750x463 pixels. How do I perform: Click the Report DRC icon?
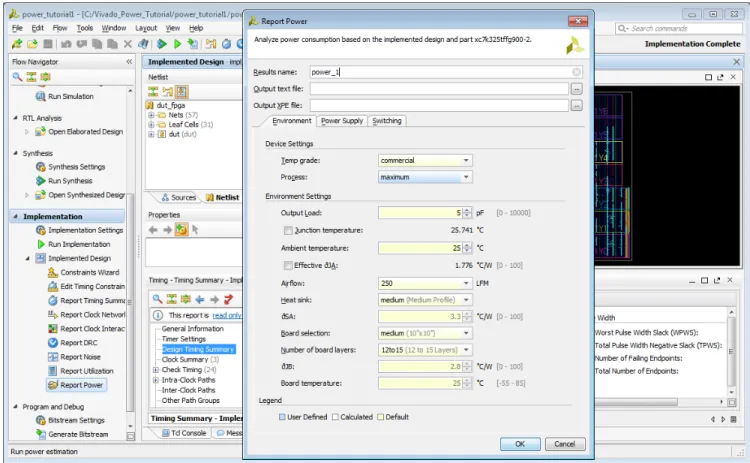[53, 343]
